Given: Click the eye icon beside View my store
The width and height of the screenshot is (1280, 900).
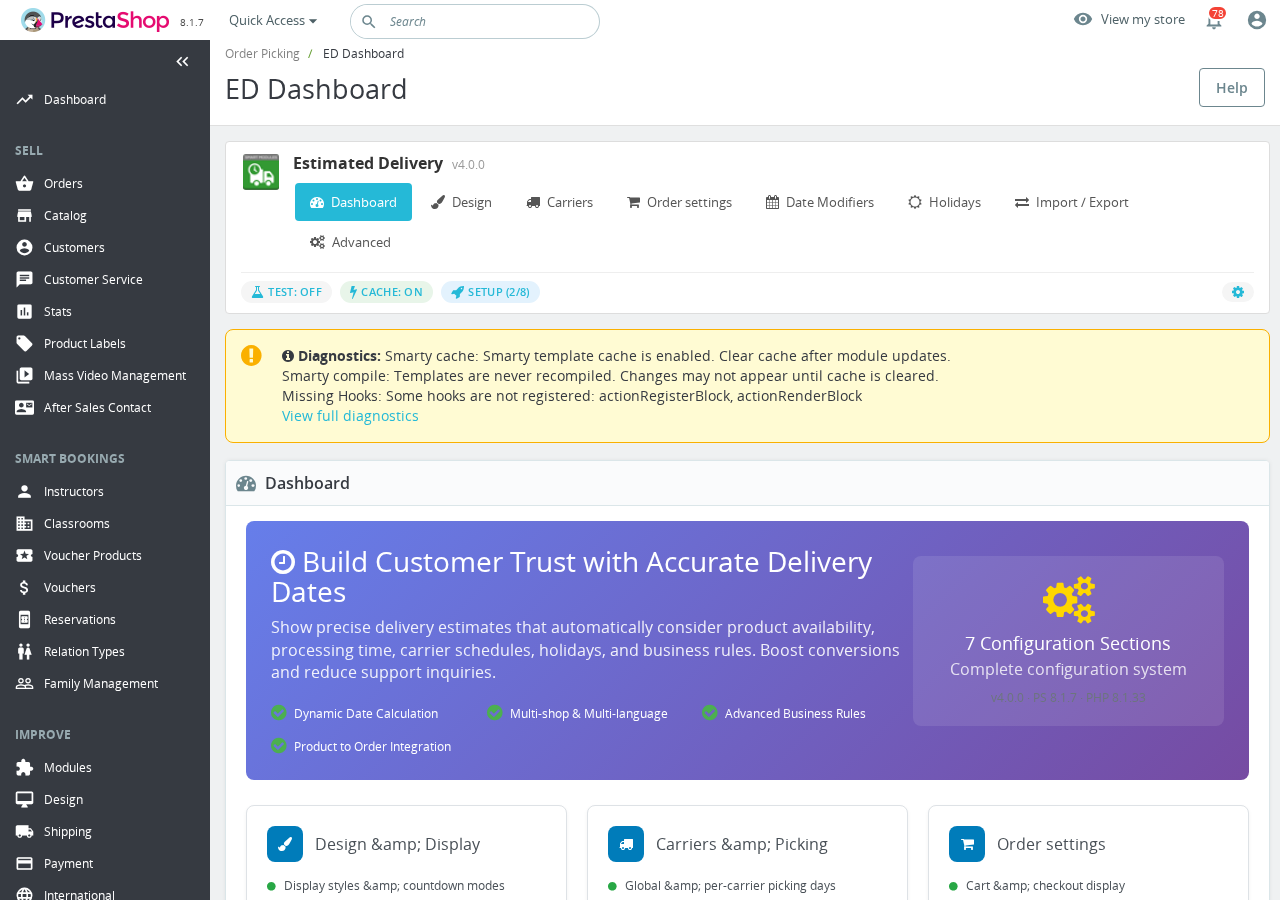Looking at the screenshot, I should click(x=1083, y=19).
